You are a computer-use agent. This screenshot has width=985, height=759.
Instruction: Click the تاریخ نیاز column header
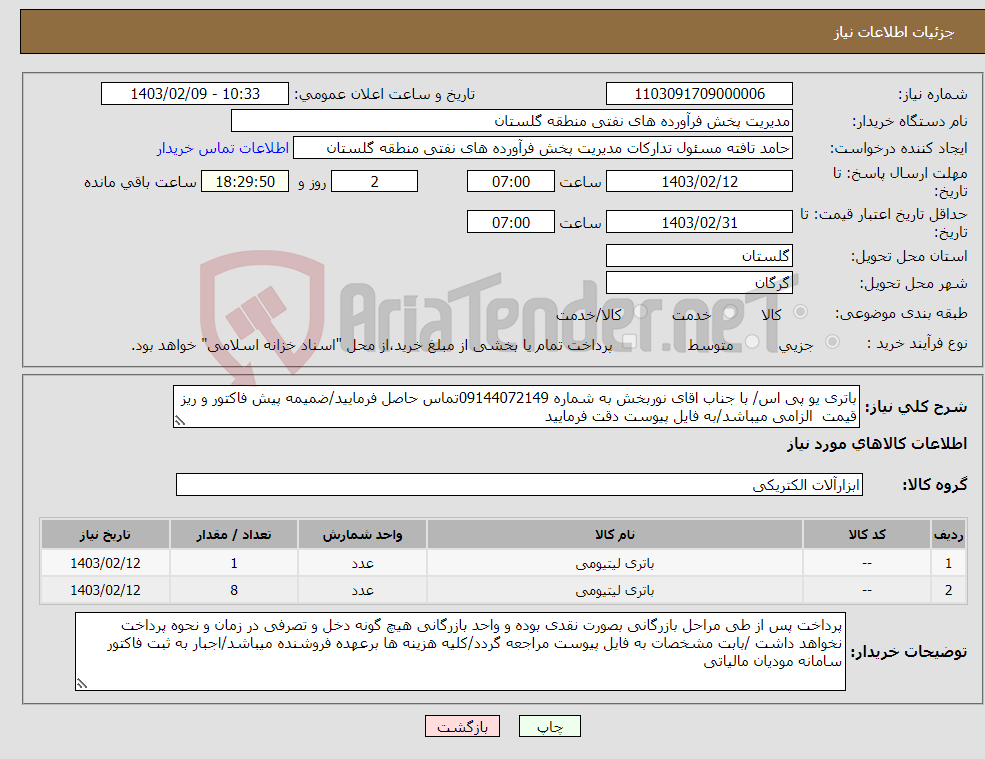click(105, 534)
